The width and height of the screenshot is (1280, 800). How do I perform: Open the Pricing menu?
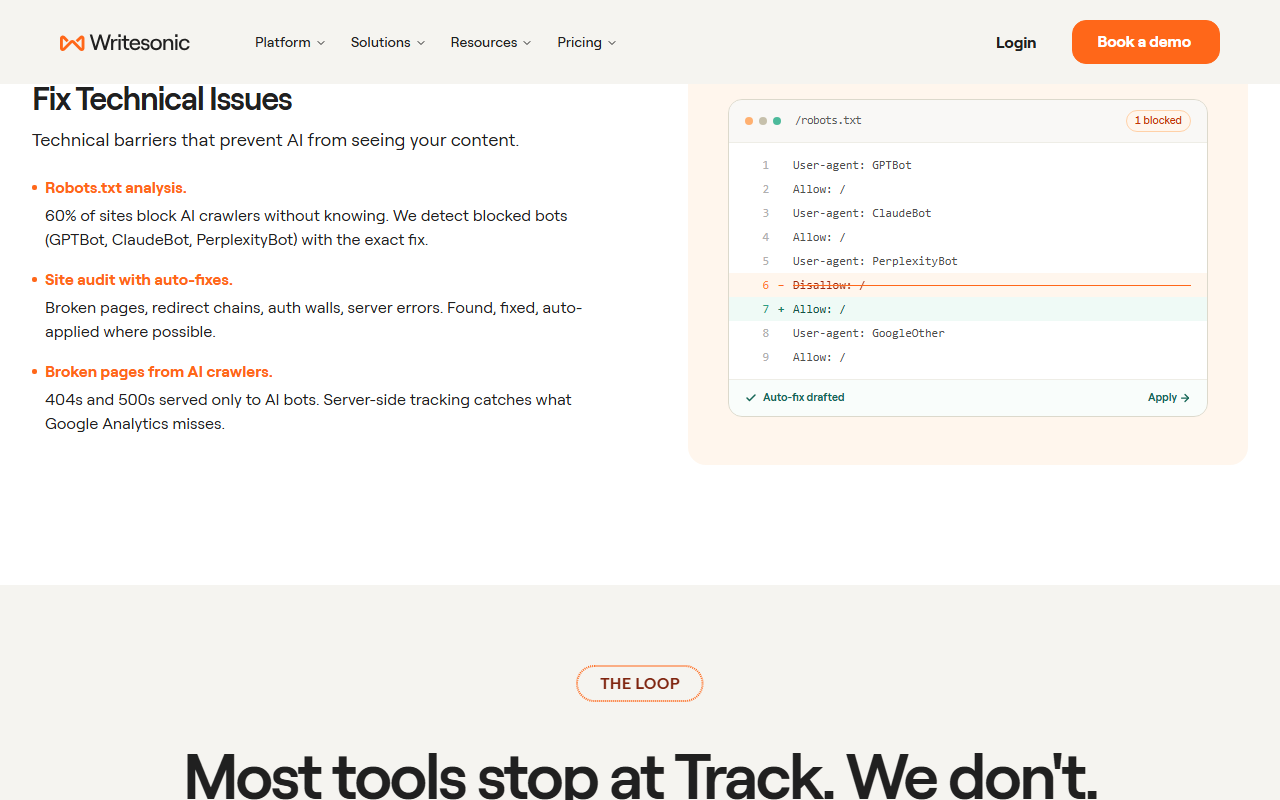coord(587,42)
